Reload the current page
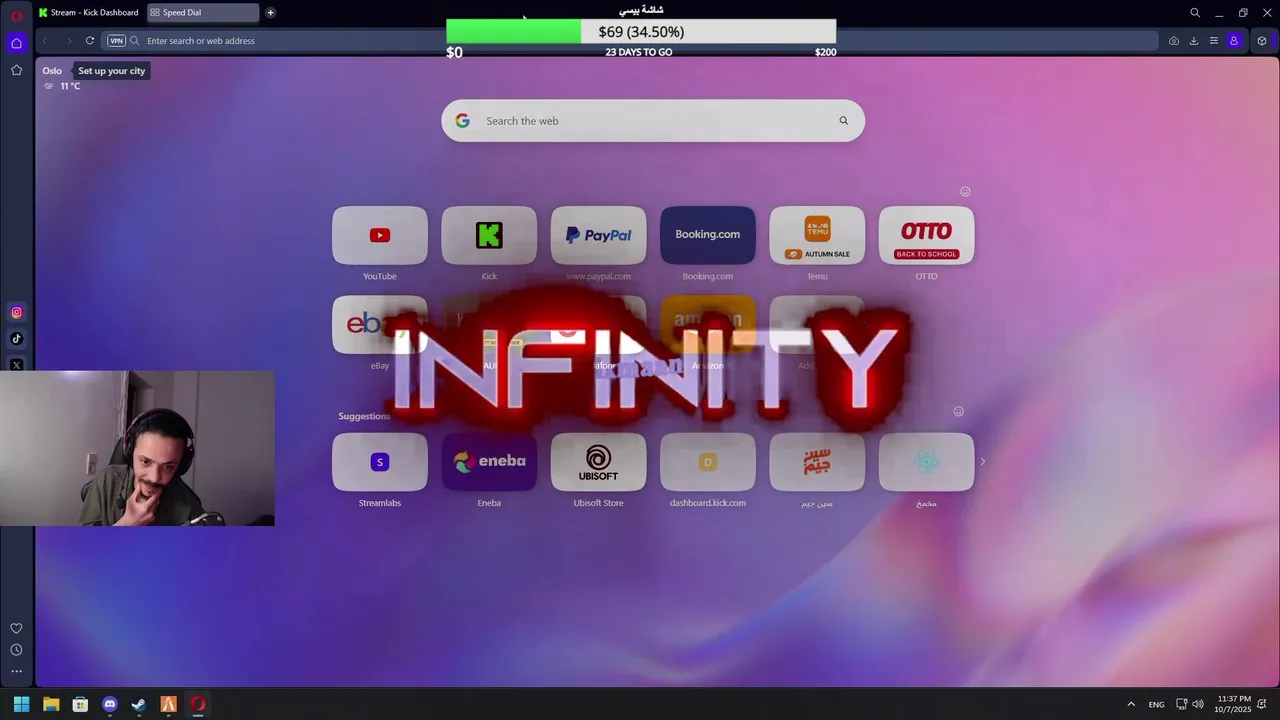 (90, 41)
